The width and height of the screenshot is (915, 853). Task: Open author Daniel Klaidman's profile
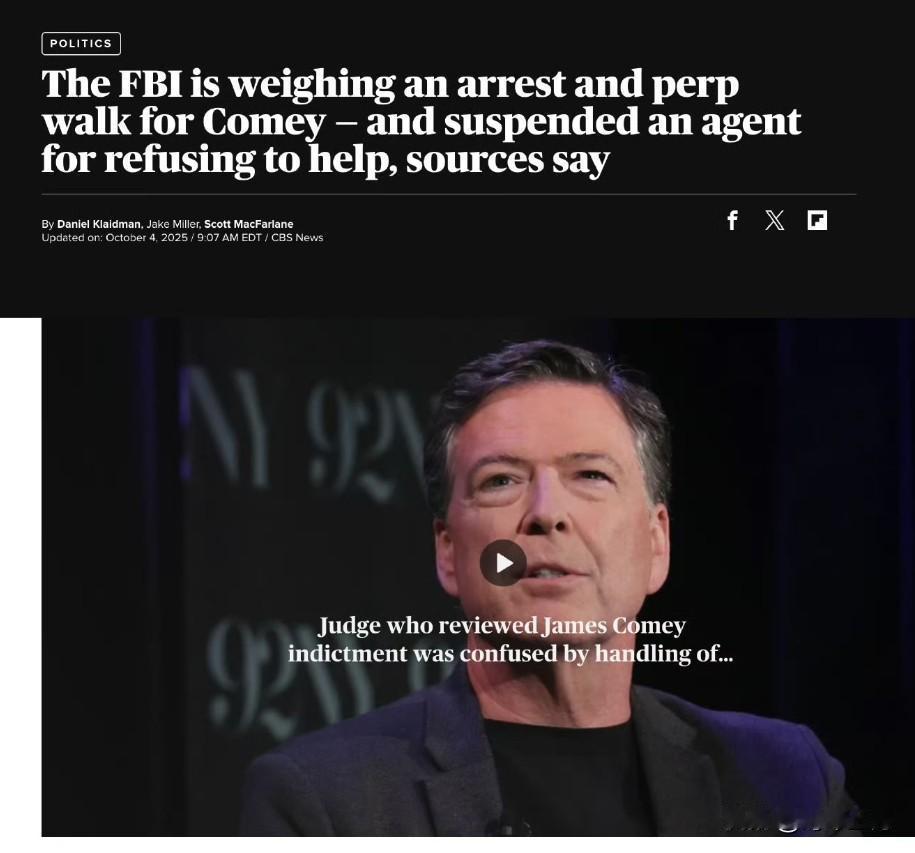[x=99, y=224]
